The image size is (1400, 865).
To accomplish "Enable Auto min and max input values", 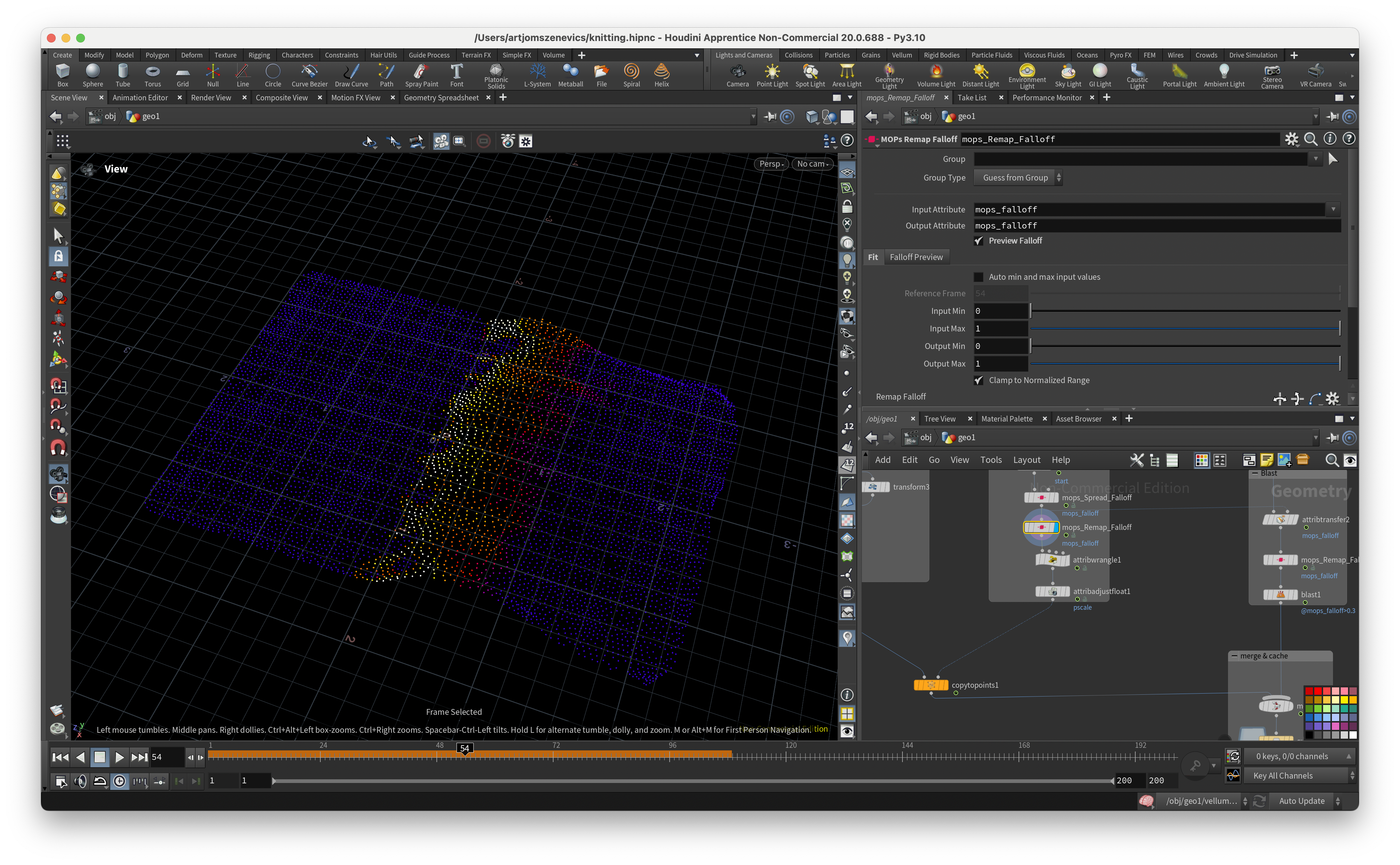I will [979, 277].
